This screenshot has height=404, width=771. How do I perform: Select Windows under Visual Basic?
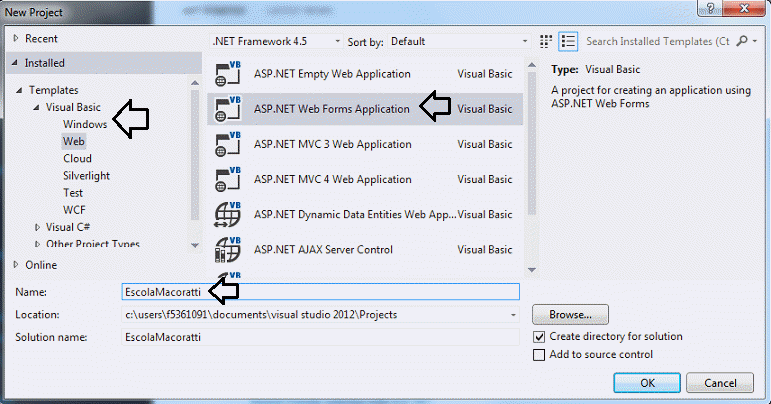[x=85, y=124]
